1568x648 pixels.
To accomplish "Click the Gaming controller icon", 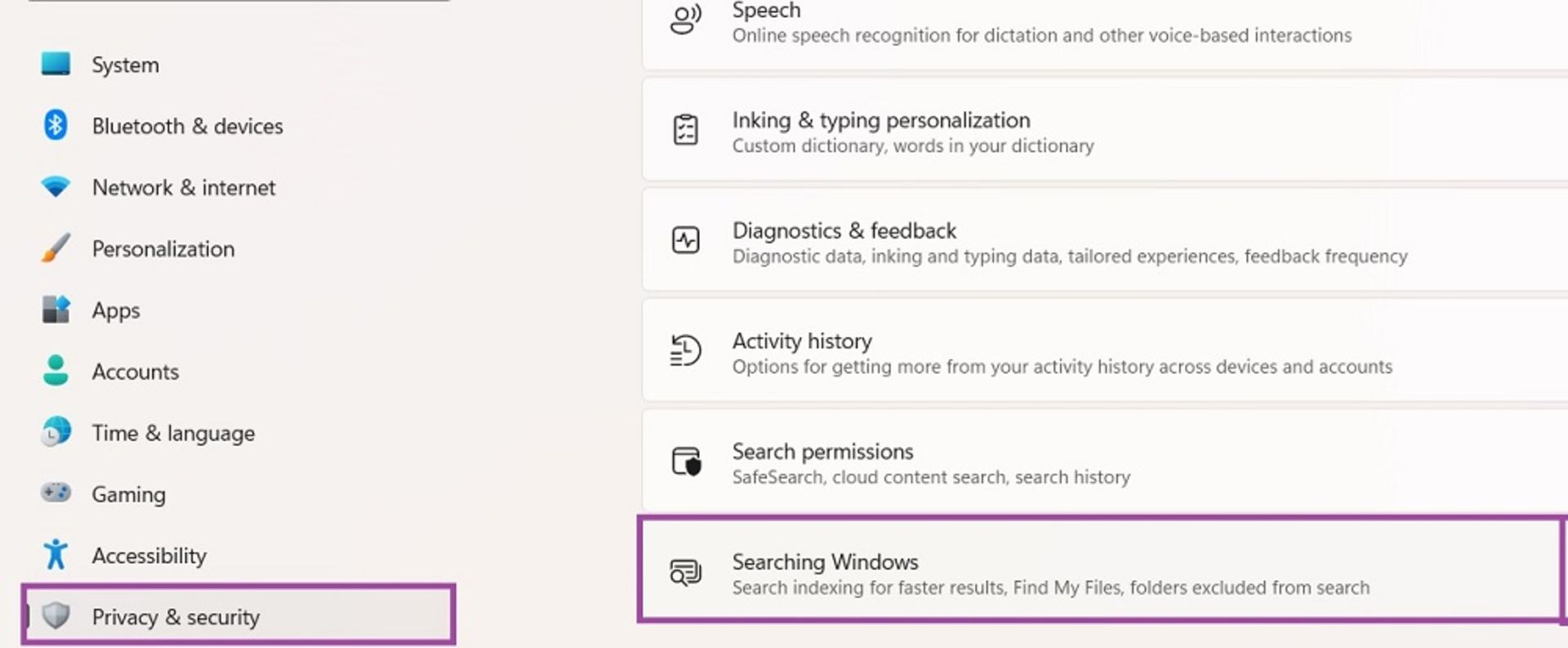I will pyautogui.click(x=56, y=493).
